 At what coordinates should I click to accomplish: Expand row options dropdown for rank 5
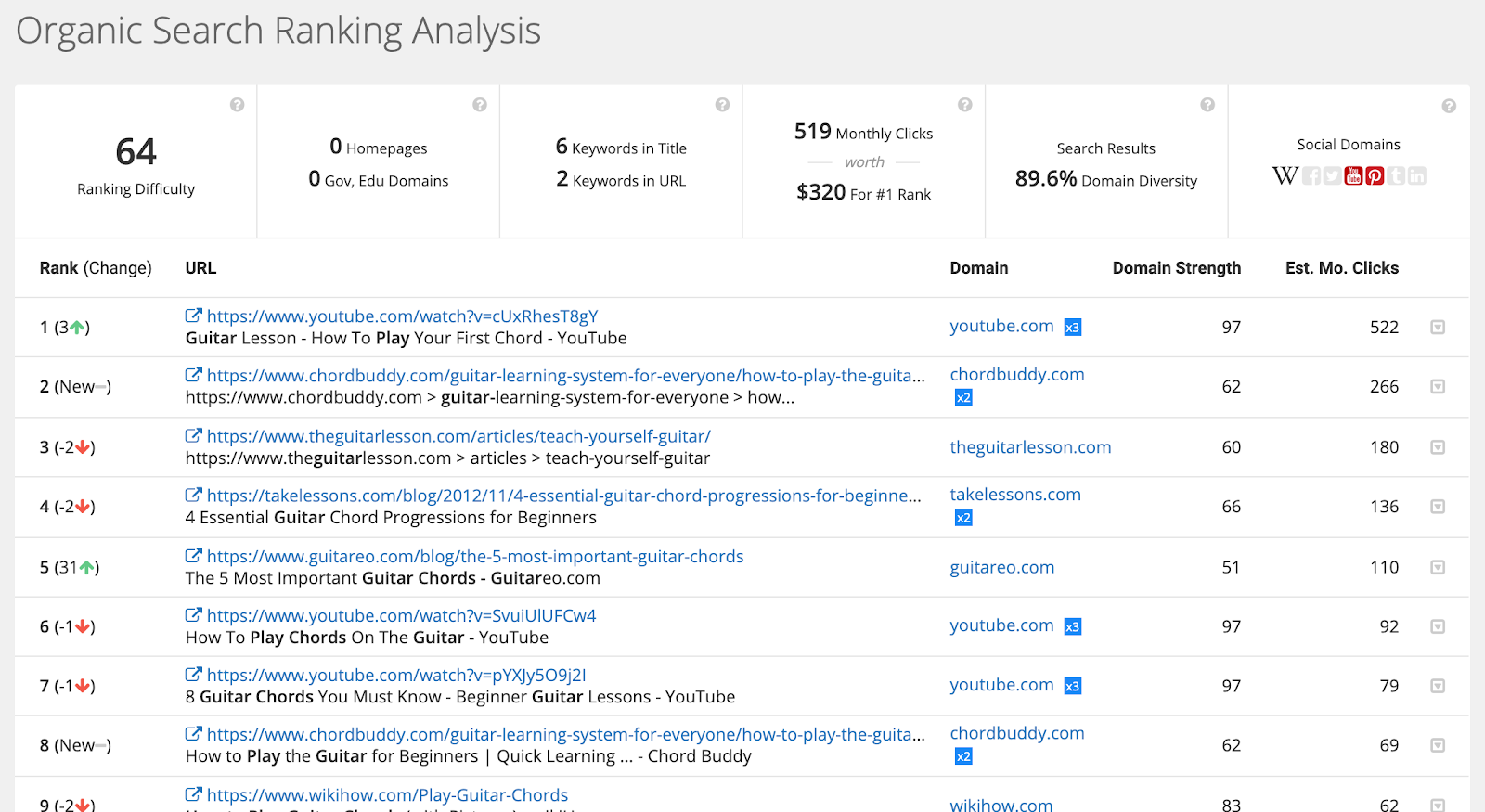click(1438, 567)
